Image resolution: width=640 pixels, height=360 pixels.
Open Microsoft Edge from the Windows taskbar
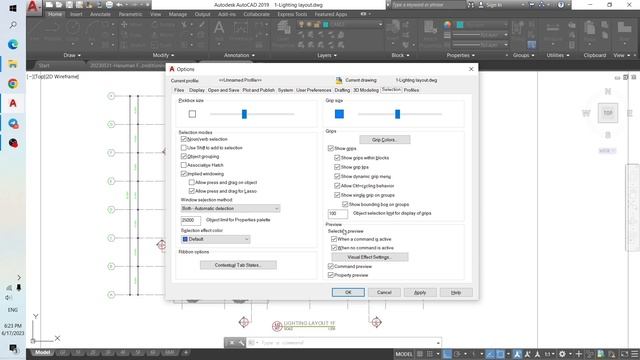[x=13, y=44]
